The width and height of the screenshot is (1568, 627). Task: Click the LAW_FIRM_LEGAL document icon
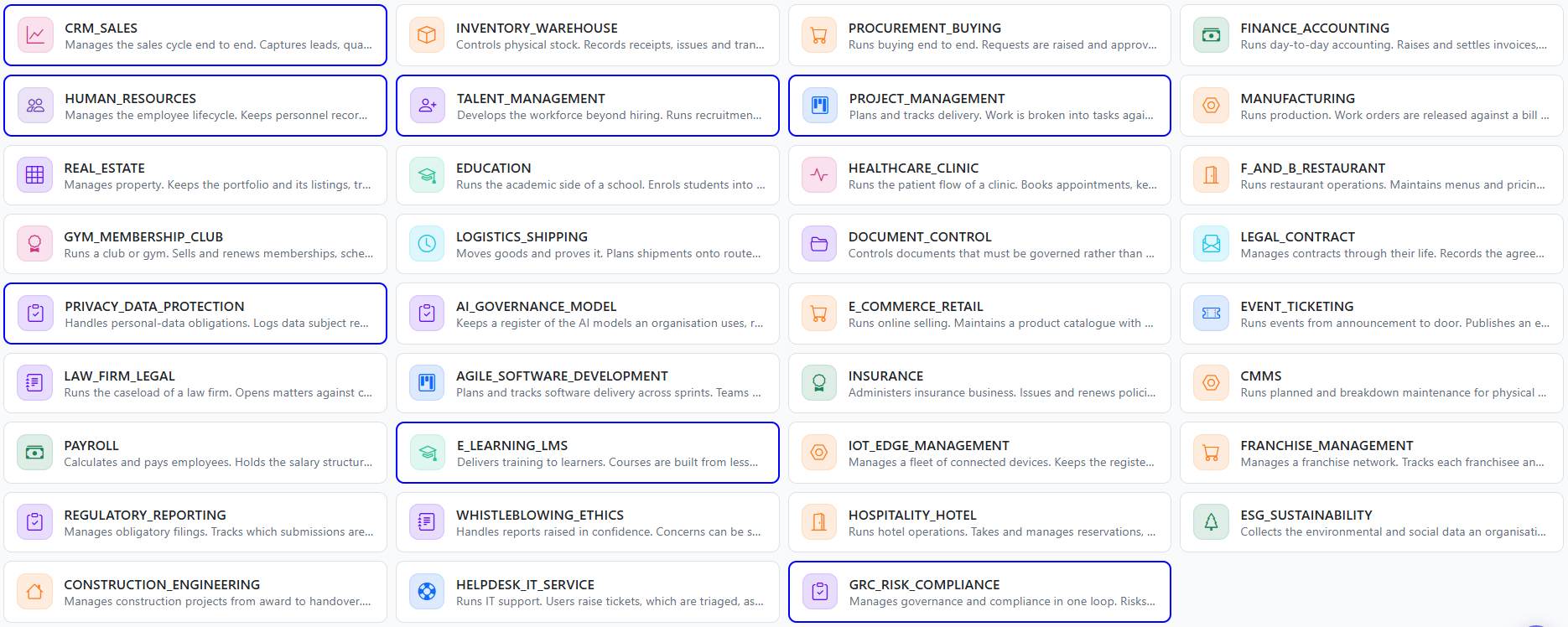(x=34, y=383)
